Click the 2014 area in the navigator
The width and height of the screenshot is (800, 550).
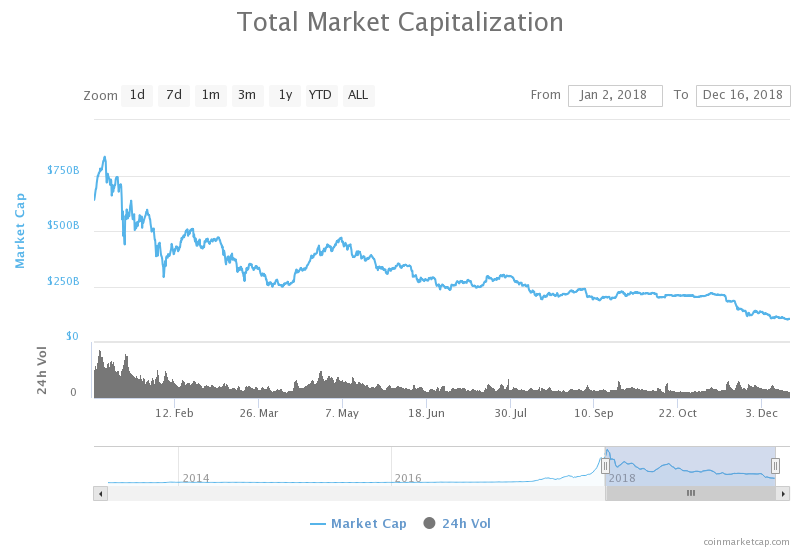[196, 478]
